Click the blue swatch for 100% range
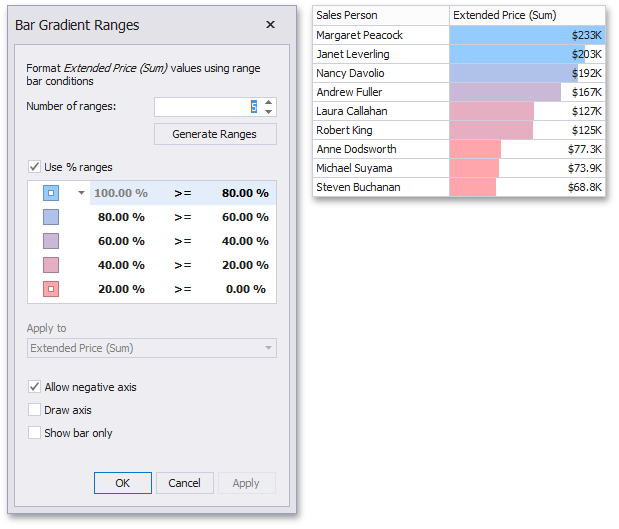Viewport: 619px width, 529px height. (x=51, y=193)
